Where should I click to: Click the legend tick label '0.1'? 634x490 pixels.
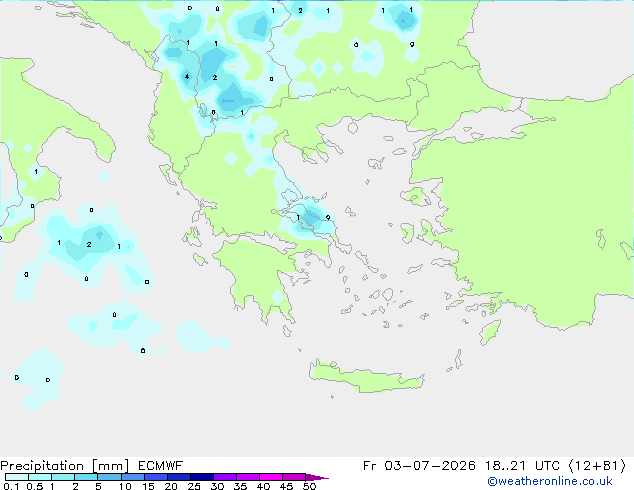coord(11,486)
